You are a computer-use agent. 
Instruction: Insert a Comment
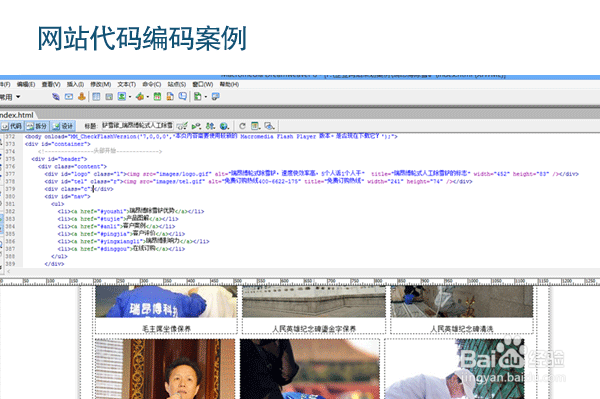pos(183,97)
